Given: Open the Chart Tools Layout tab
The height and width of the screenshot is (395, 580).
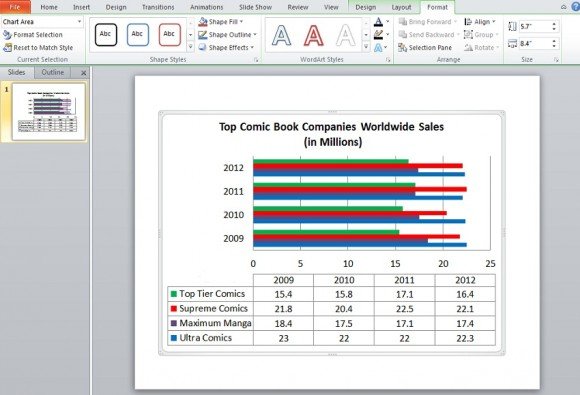Looking at the screenshot, I should (x=401, y=7).
